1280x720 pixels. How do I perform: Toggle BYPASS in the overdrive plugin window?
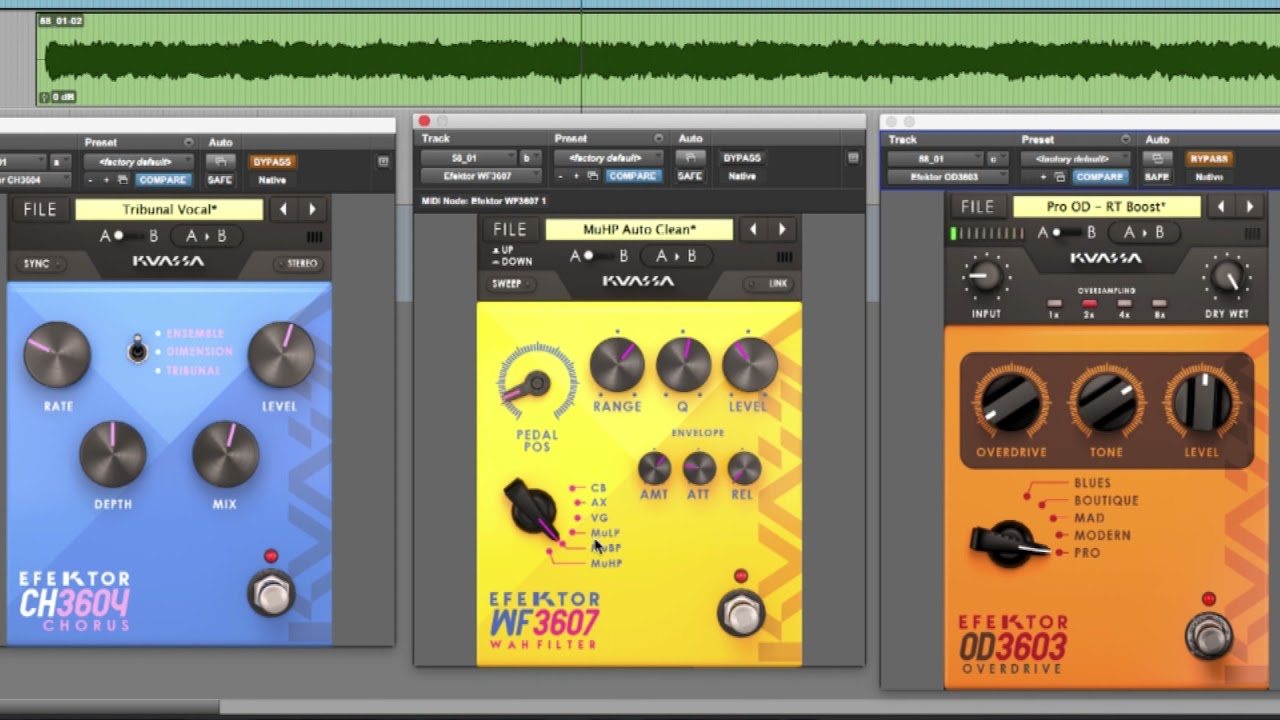(x=1208, y=159)
